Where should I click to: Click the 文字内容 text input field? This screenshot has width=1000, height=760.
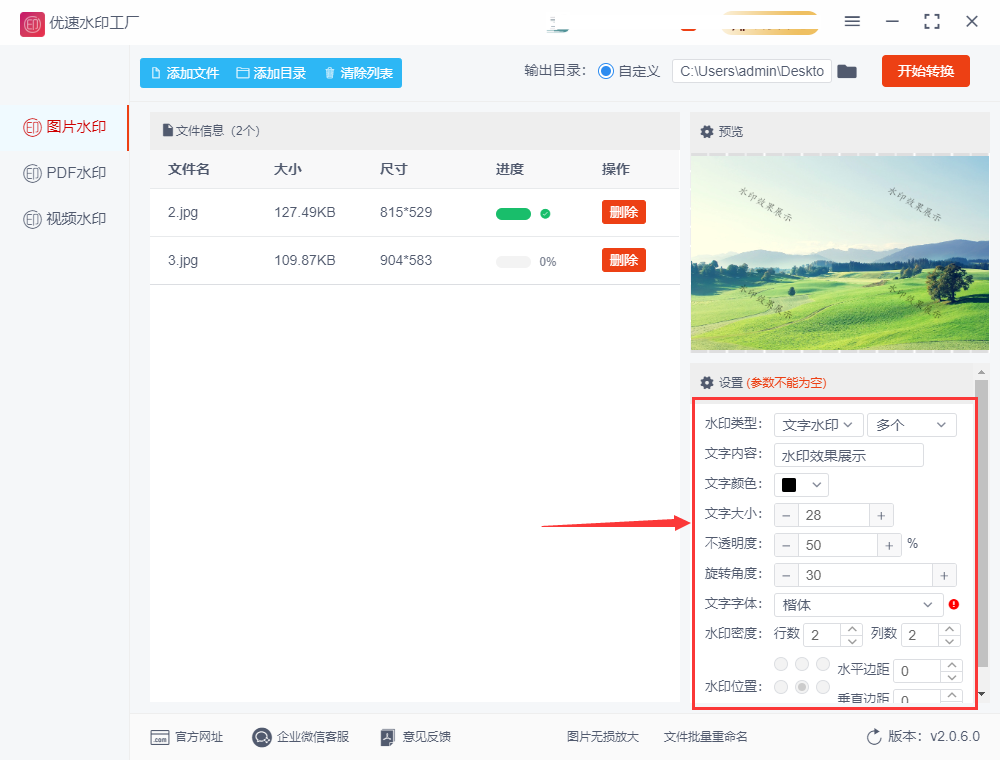pyautogui.click(x=849, y=455)
